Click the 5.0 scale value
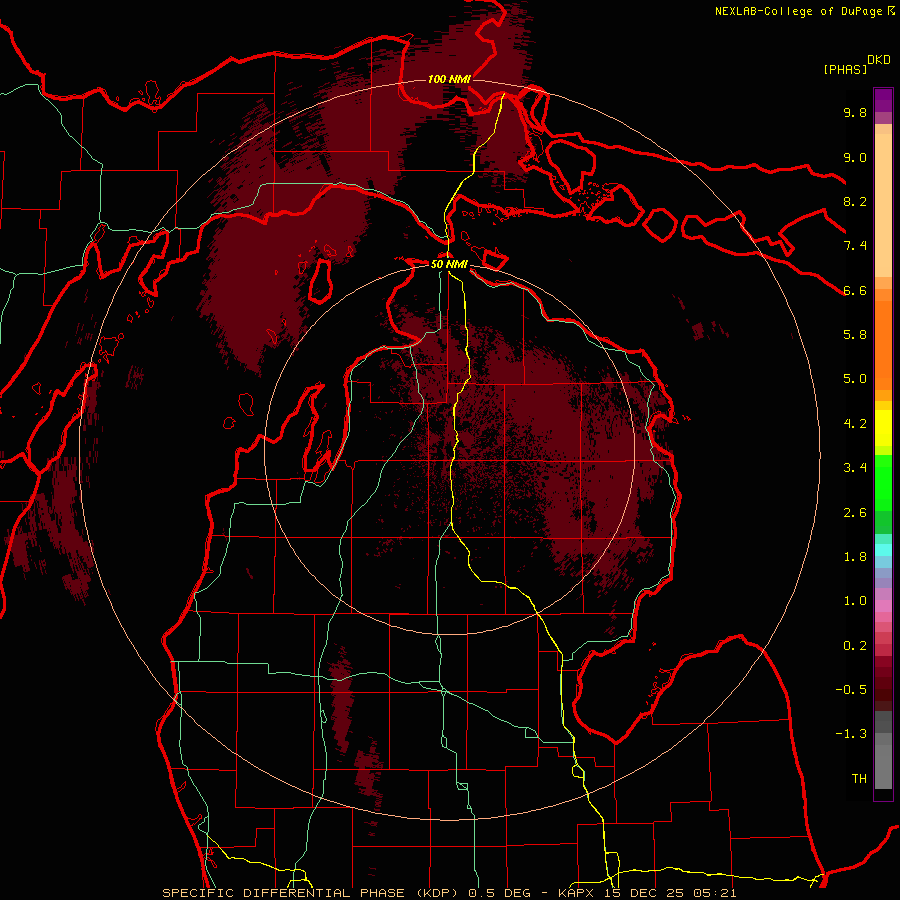Image resolution: width=900 pixels, height=900 pixels. pyautogui.click(x=855, y=379)
